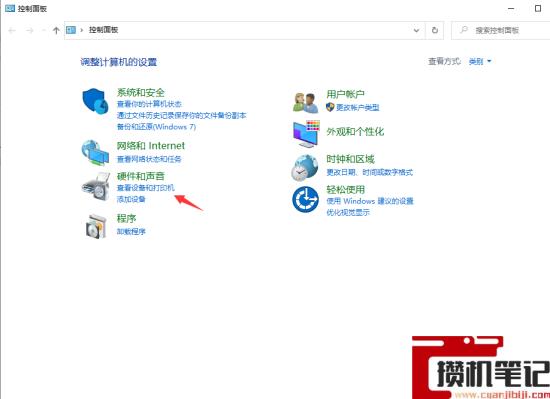550x399 pixels.
Task: Open the recent locations dropdown arrow
Action: pyautogui.click(x=43, y=31)
